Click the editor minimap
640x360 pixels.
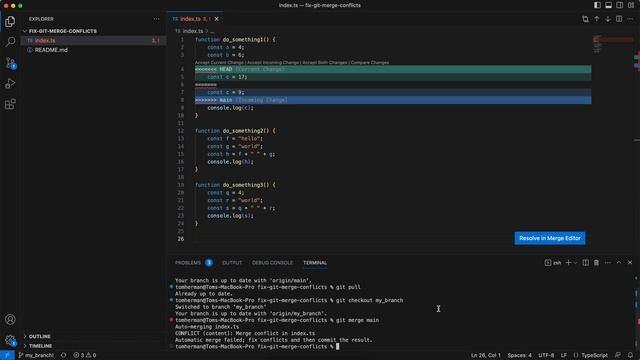613,45
